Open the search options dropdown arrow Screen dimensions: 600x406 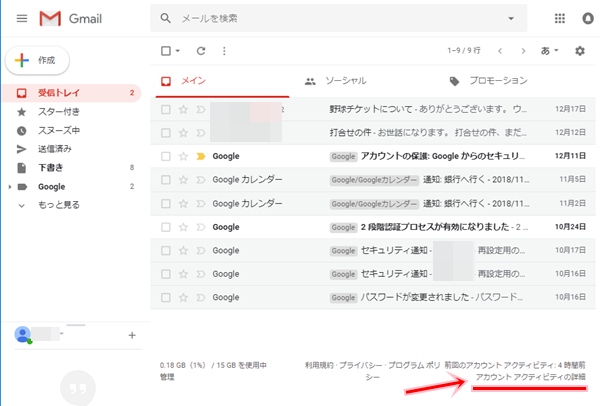point(511,18)
